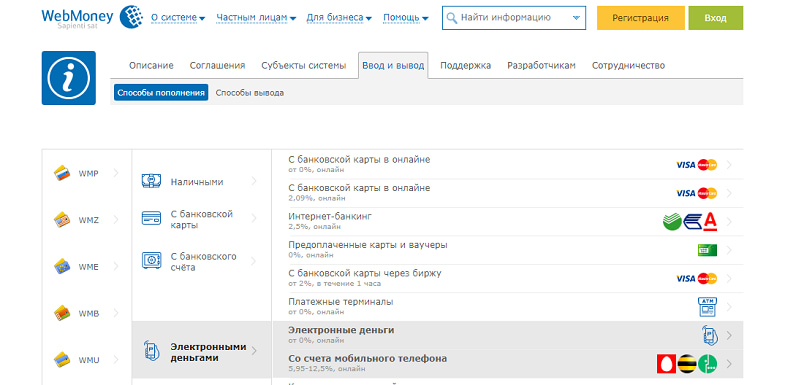Switch to the Поддержка tab
Screen dimensions: 785x385
coord(466,66)
